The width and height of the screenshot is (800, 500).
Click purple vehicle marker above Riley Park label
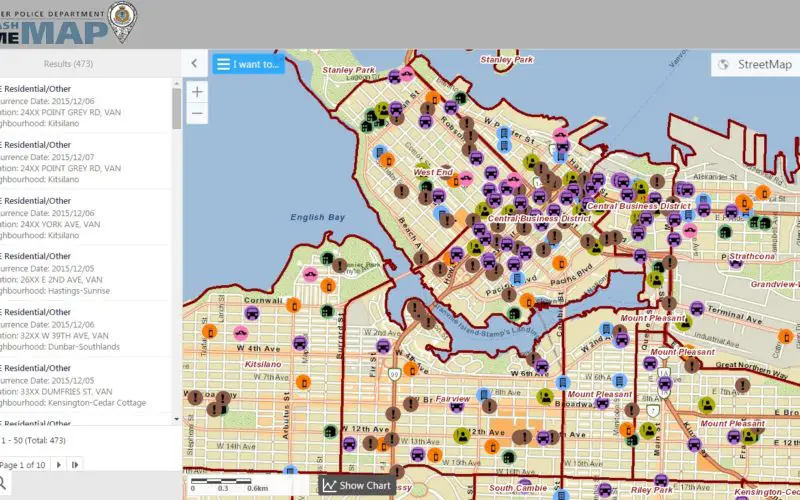coord(661,480)
